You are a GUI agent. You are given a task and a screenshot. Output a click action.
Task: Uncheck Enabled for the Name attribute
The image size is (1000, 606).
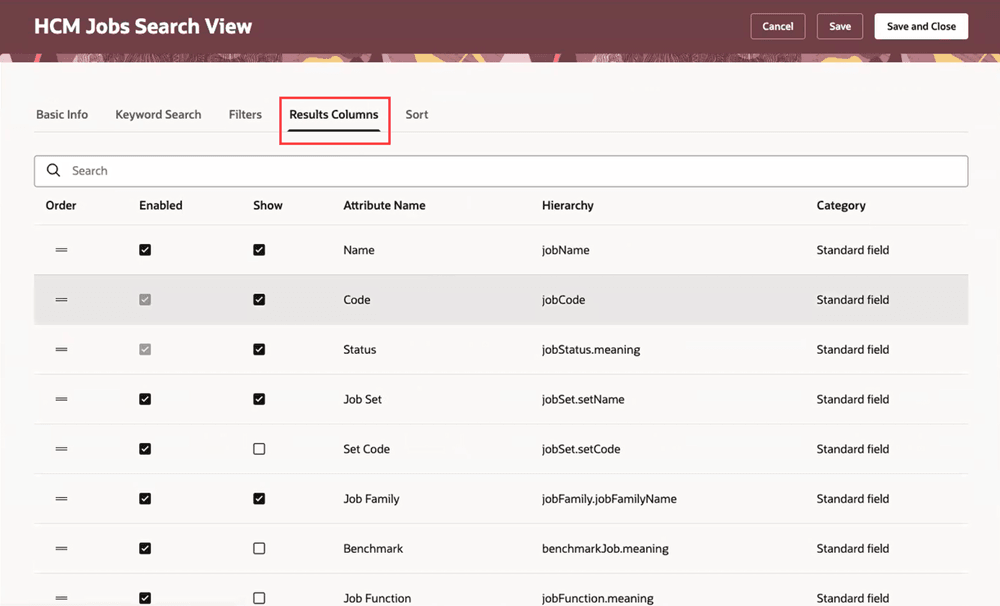click(145, 250)
